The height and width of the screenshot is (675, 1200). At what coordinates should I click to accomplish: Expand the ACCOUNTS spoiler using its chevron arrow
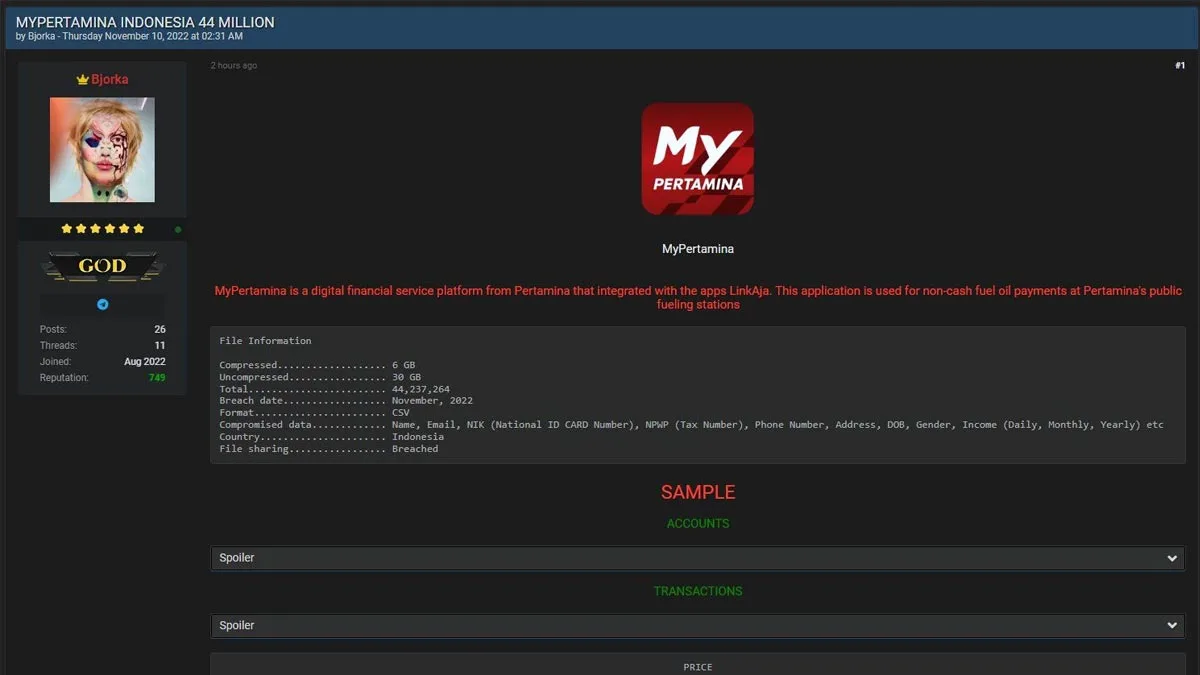pos(1172,558)
